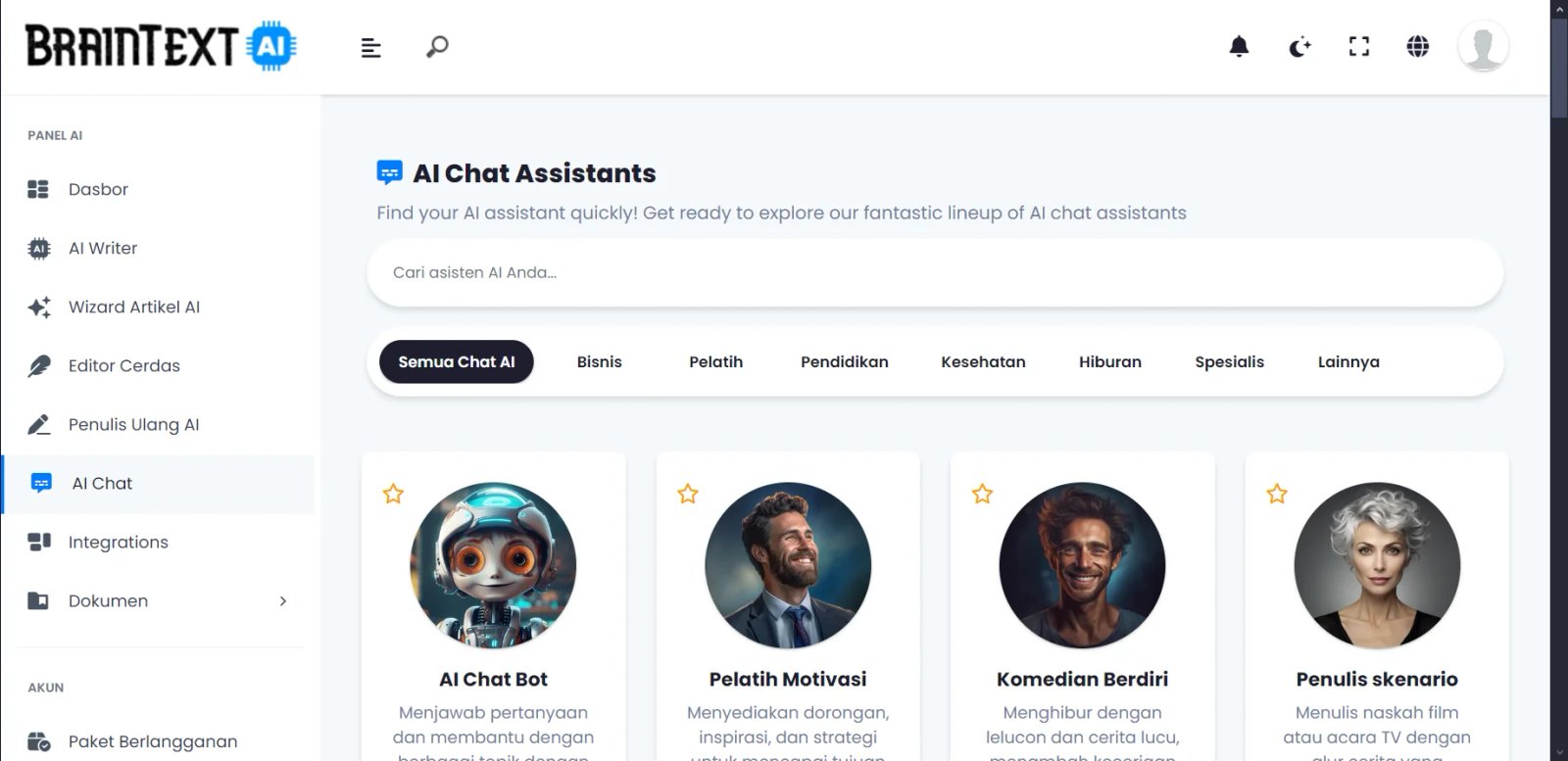1568x761 pixels.
Task: Star the Pelatih Motivasi assistant
Action: click(687, 495)
